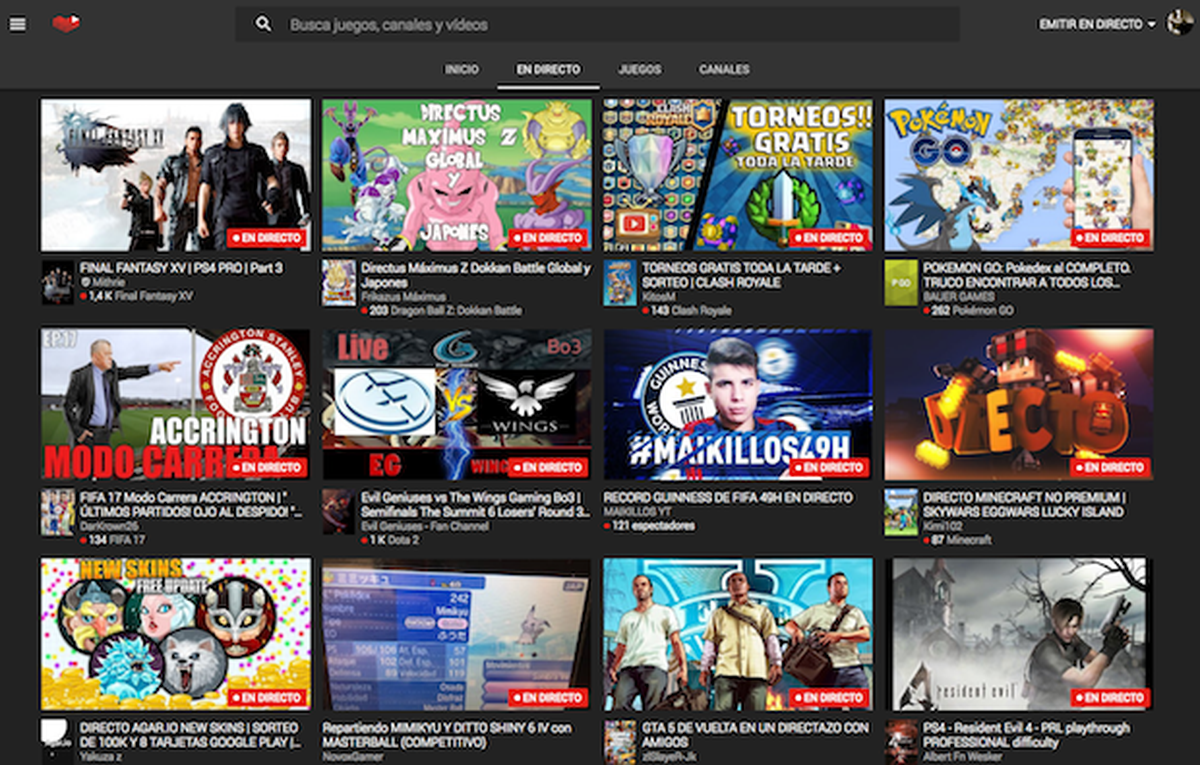1200x765 pixels.
Task: Open the navigation hamburger menu
Action: (17, 24)
